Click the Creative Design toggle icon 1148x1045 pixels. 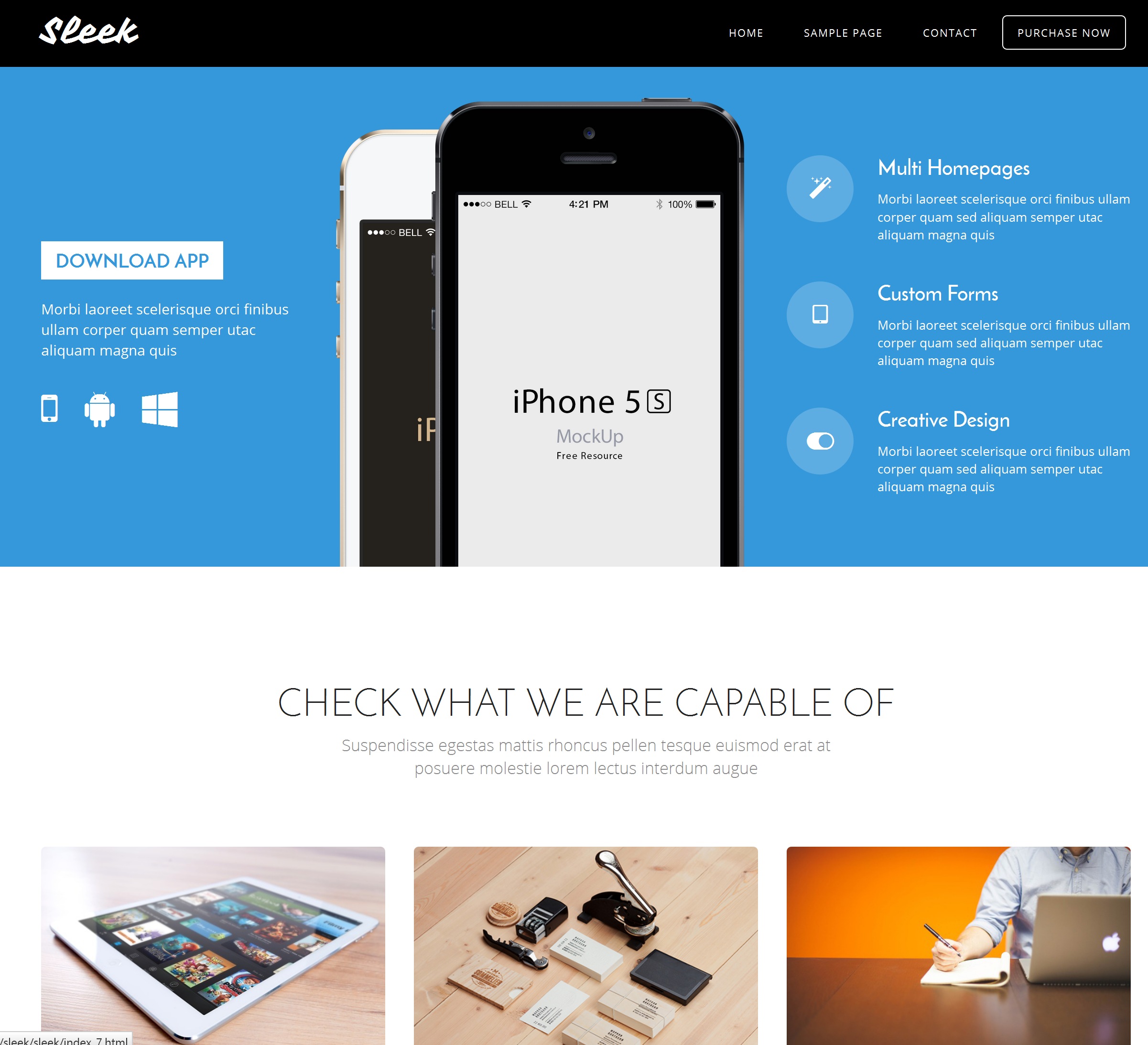click(822, 440)
